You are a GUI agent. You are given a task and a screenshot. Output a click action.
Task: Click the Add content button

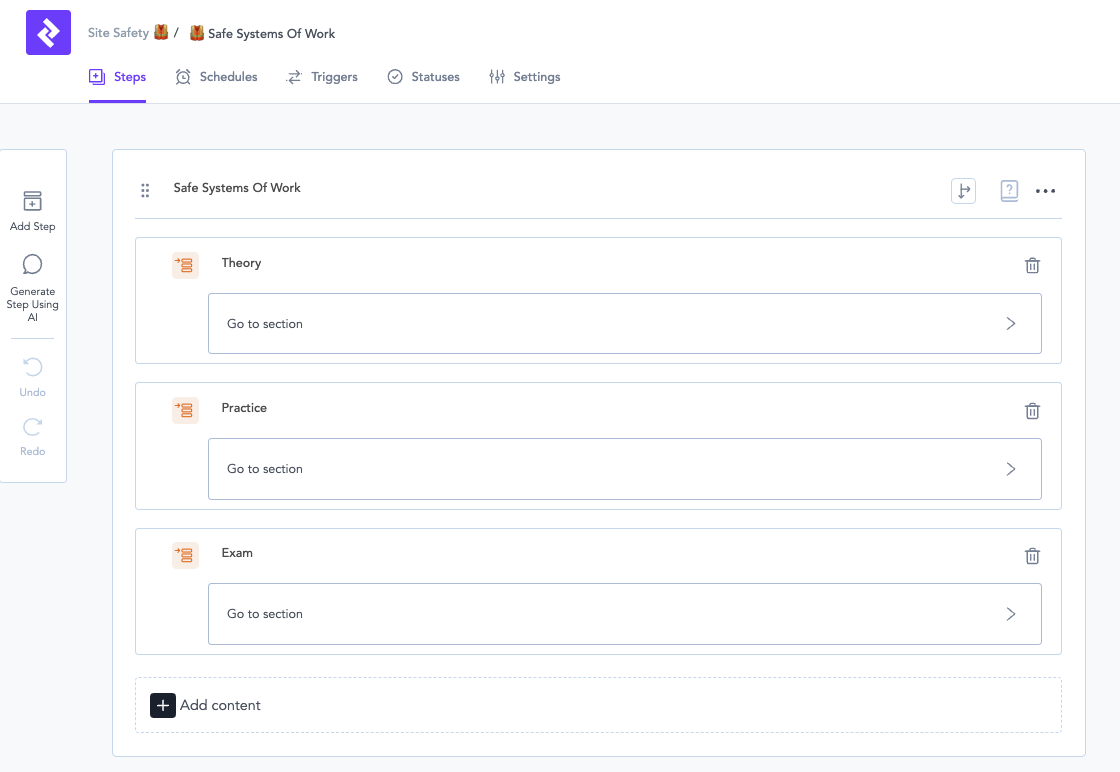click(x=206, y=705)
